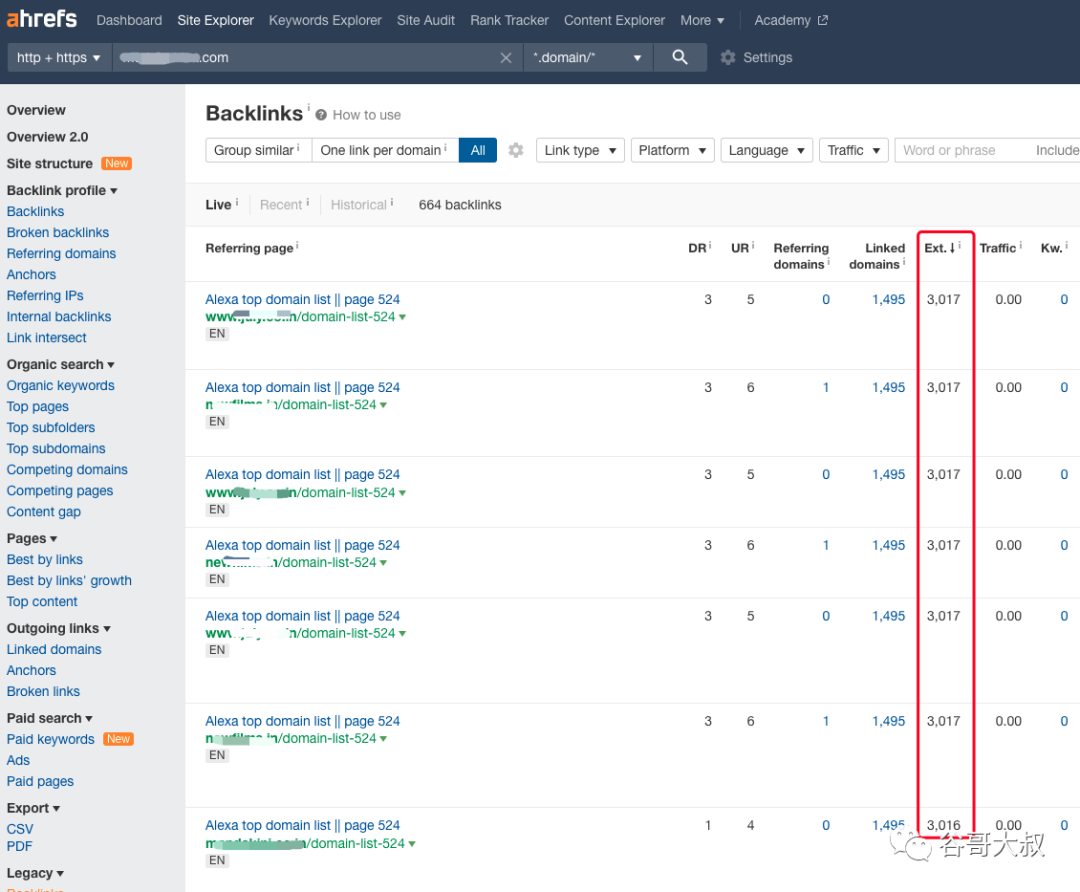Viewport: 1080px width, 892px height.
Task: Click the search magnifier button
Action: pos(680,57)
